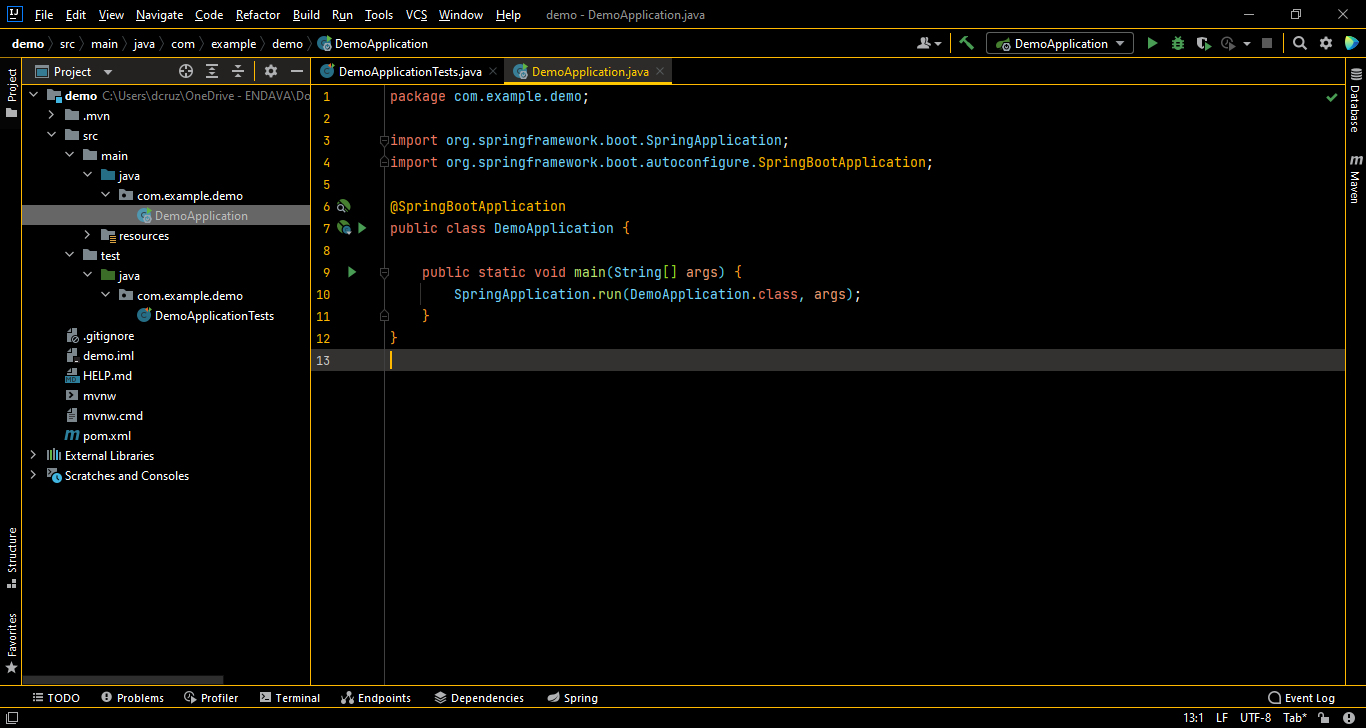This screenshot has width=1366, height=728.
Task: Click the run gutter icon on line 9
Action: (x=352, y=272)
